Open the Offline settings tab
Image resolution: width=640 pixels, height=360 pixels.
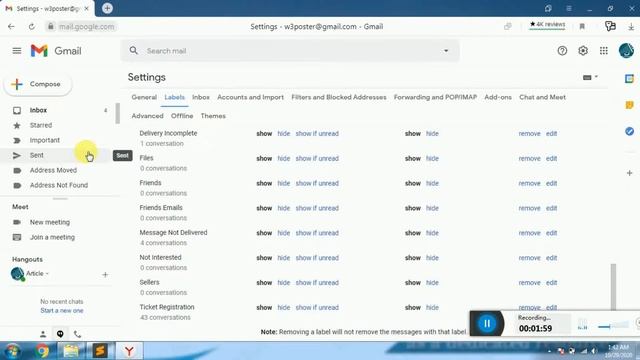point(182,116)
